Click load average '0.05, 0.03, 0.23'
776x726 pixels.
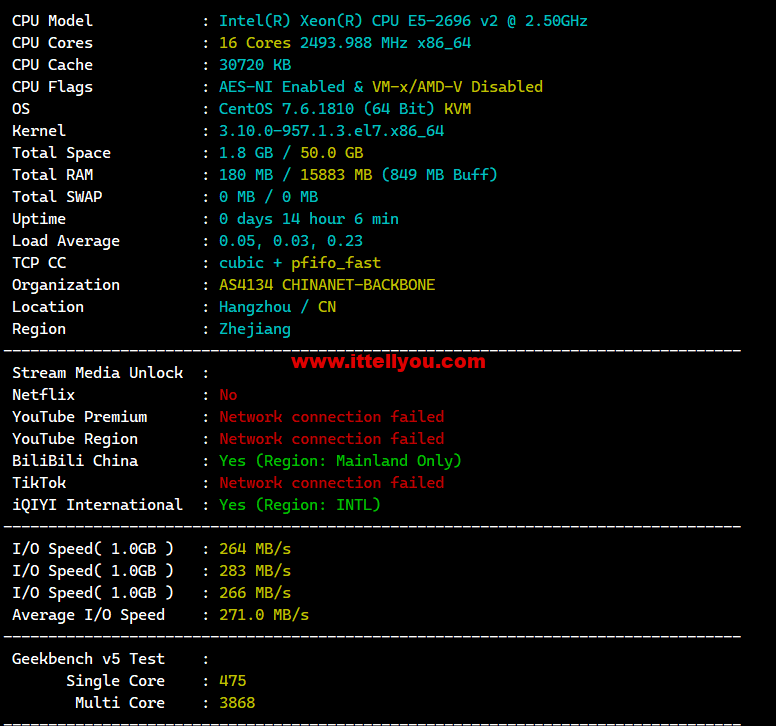(x=291, y=241)
